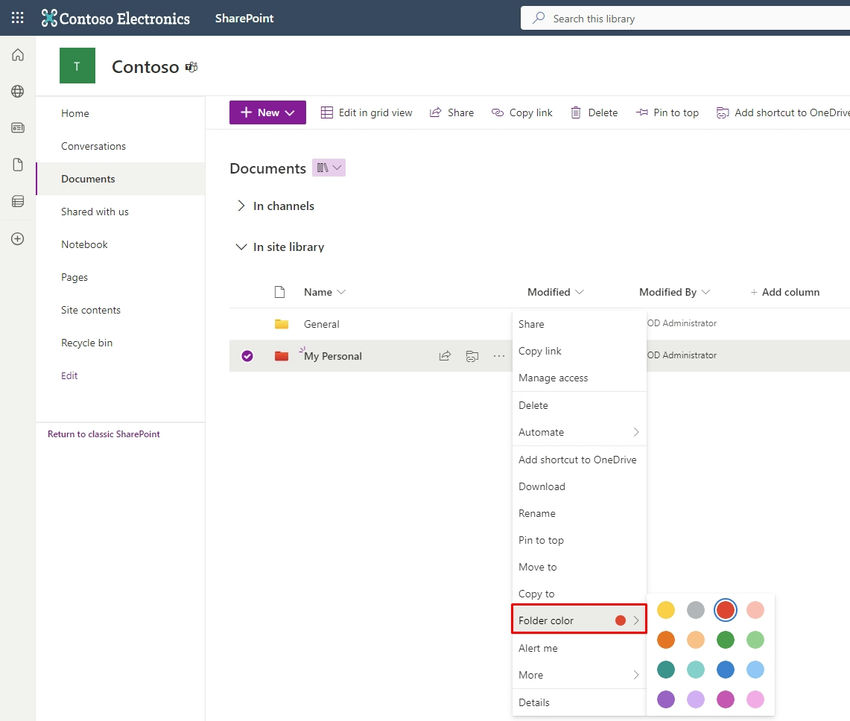The image size is (850, 721).
Task: Click the Home icon in the left rail
Action: pos(16,54)
